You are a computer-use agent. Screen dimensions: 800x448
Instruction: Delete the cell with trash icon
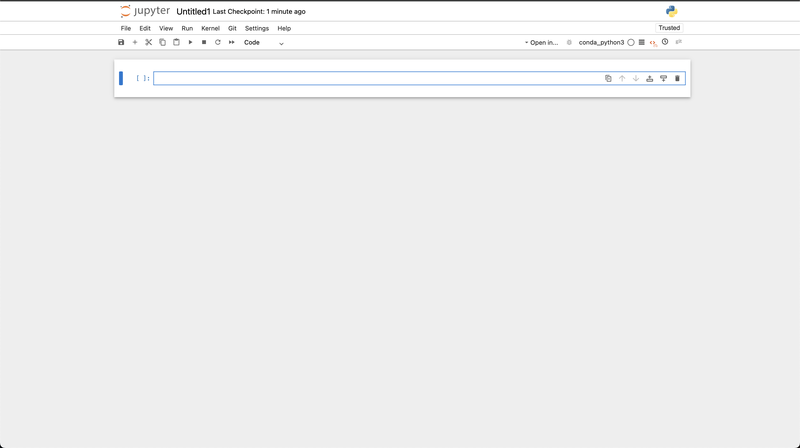677,79
